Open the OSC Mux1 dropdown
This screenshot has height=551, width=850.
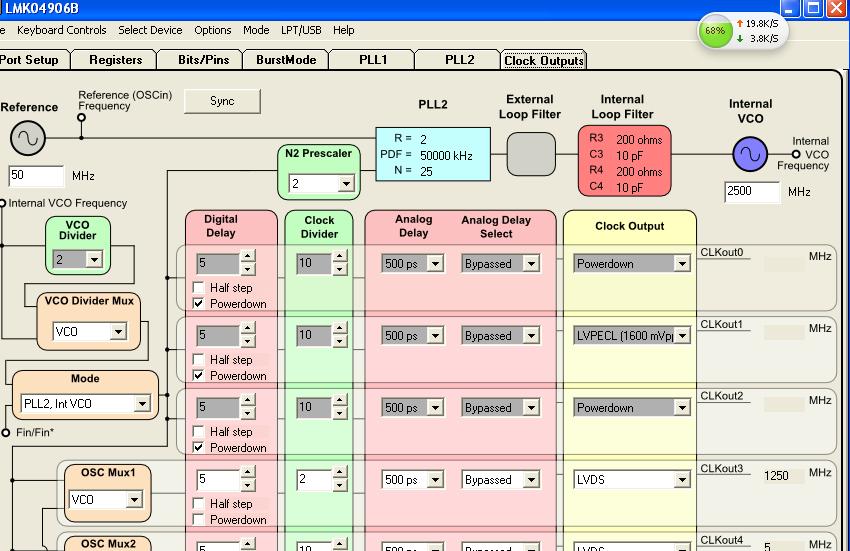(134, 499)
